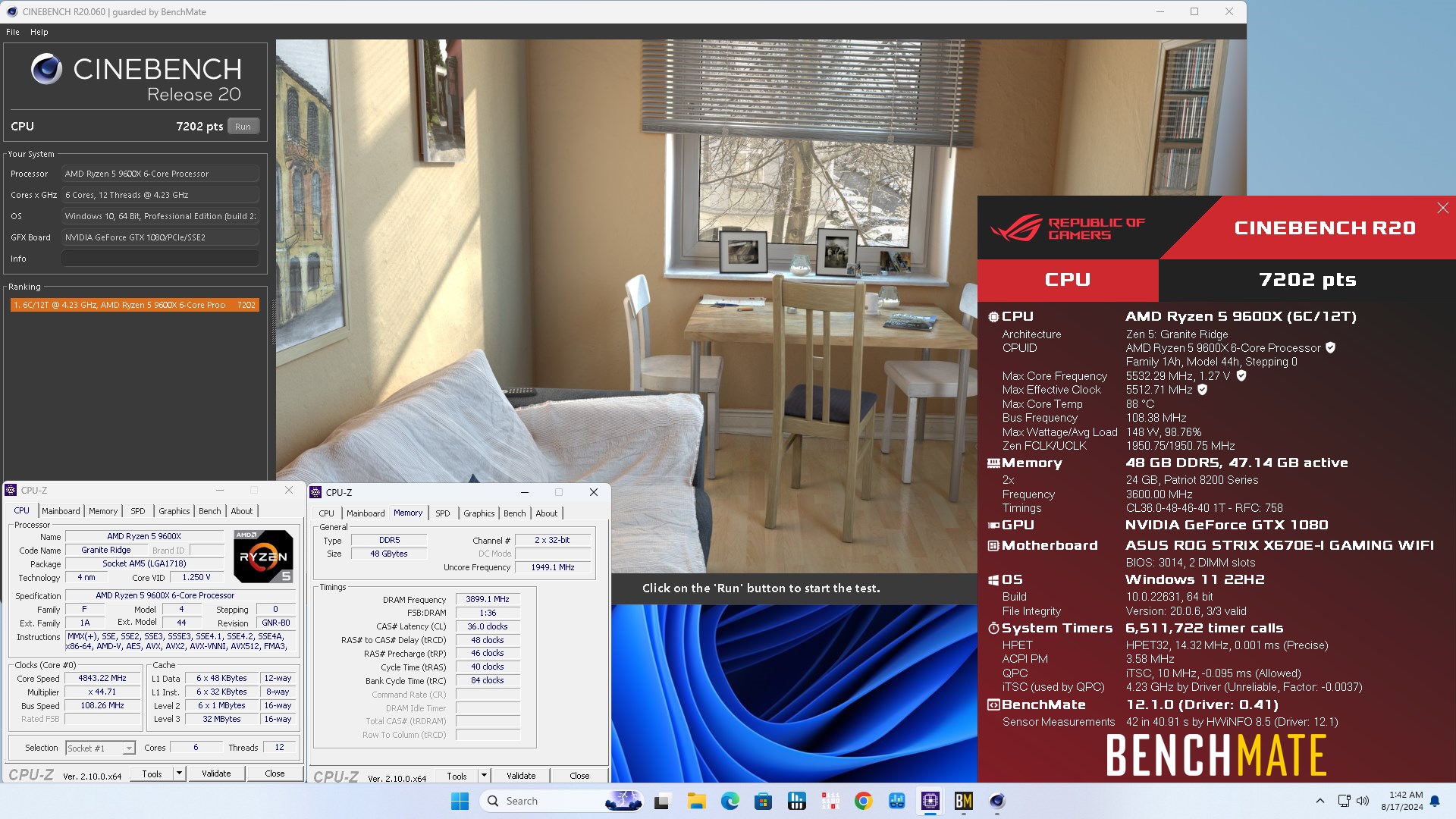Select the 7202 ranking entry row
The width and height of the screenshot is (1456, 819).
[x=135, y=305]
